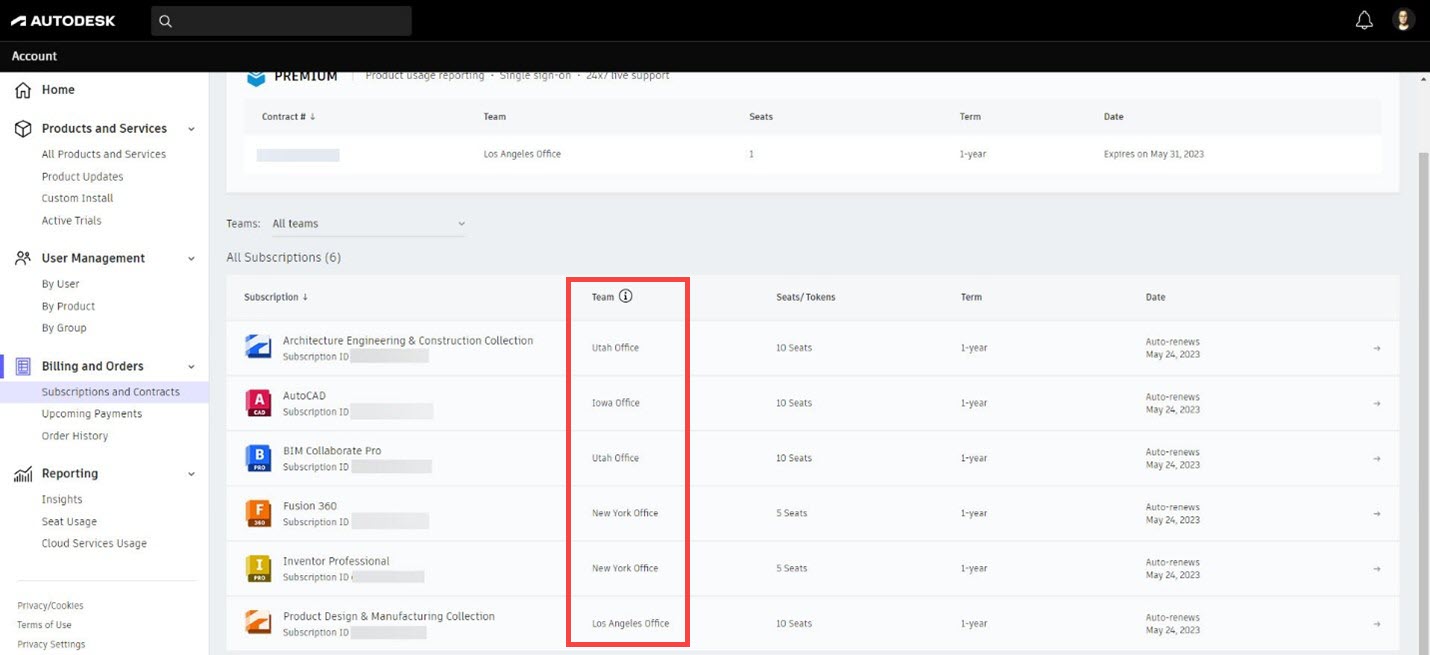Viewport: 1430px width, 655px height.
Task: Open Seat Usage report
Action: pos(69,522)
